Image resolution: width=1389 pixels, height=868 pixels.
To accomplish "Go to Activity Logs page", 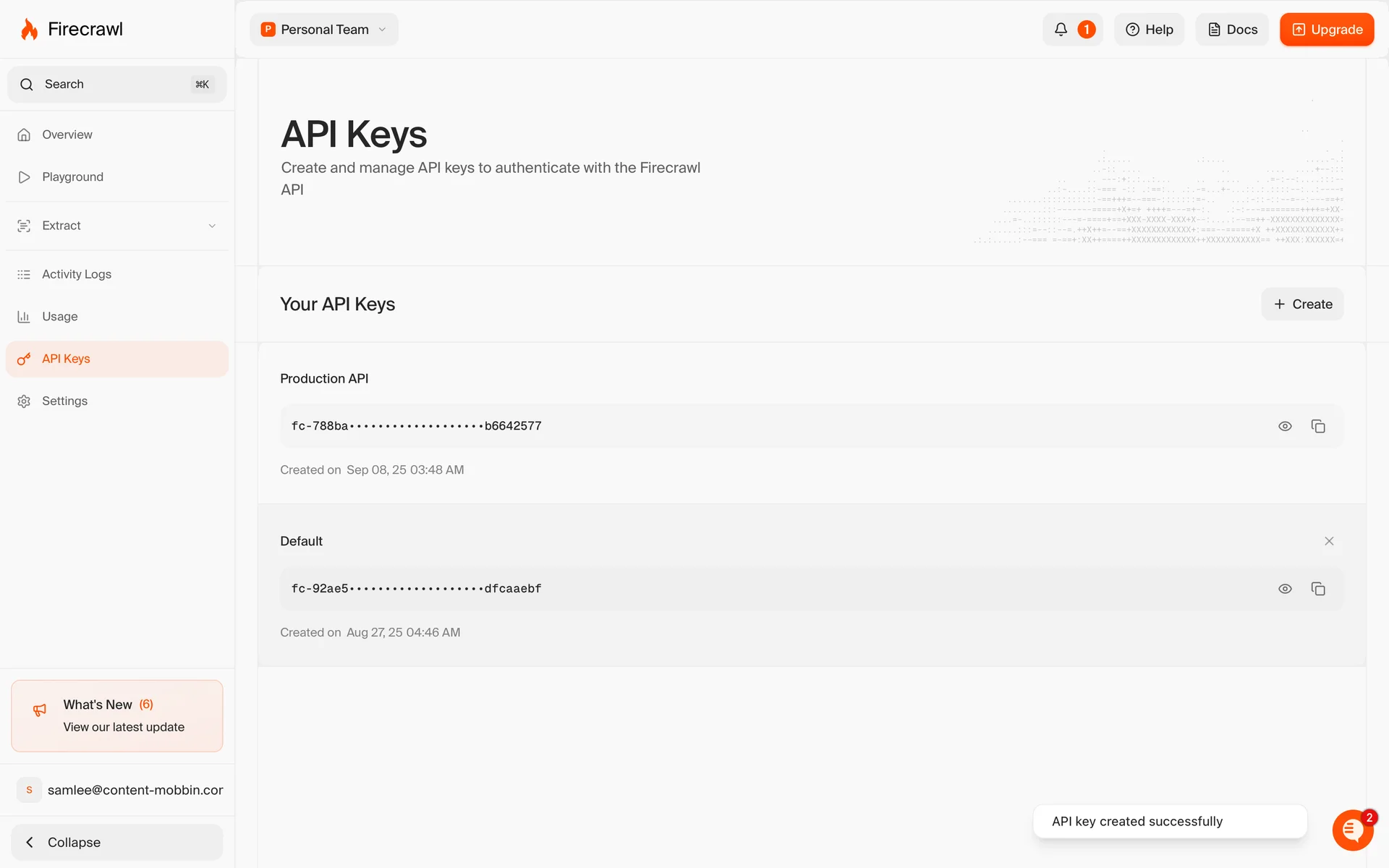I will coord(77,274).
